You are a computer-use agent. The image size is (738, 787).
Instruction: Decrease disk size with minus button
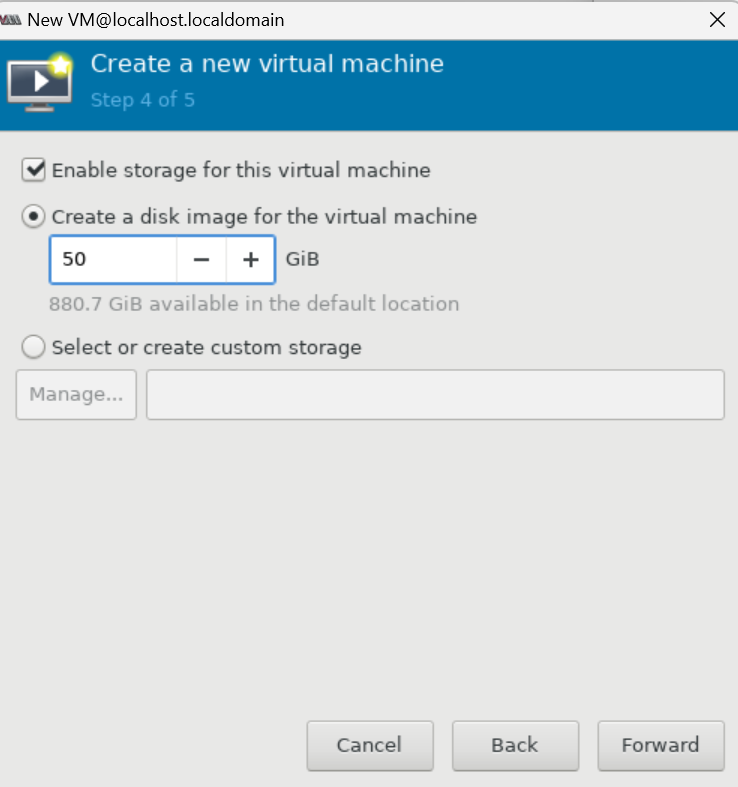click(201, 259)
